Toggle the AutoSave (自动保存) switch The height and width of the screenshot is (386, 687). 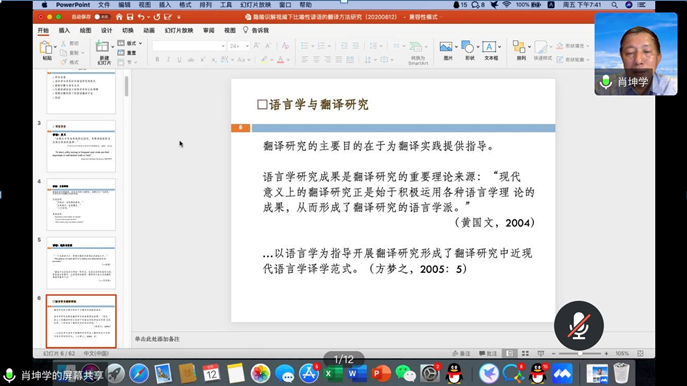(x=102, y=17)
